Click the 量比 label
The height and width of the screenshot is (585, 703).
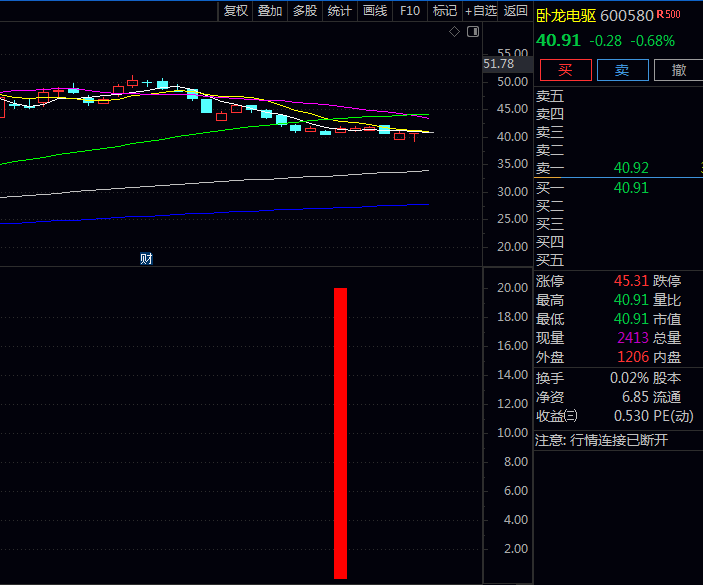point(667,300)
